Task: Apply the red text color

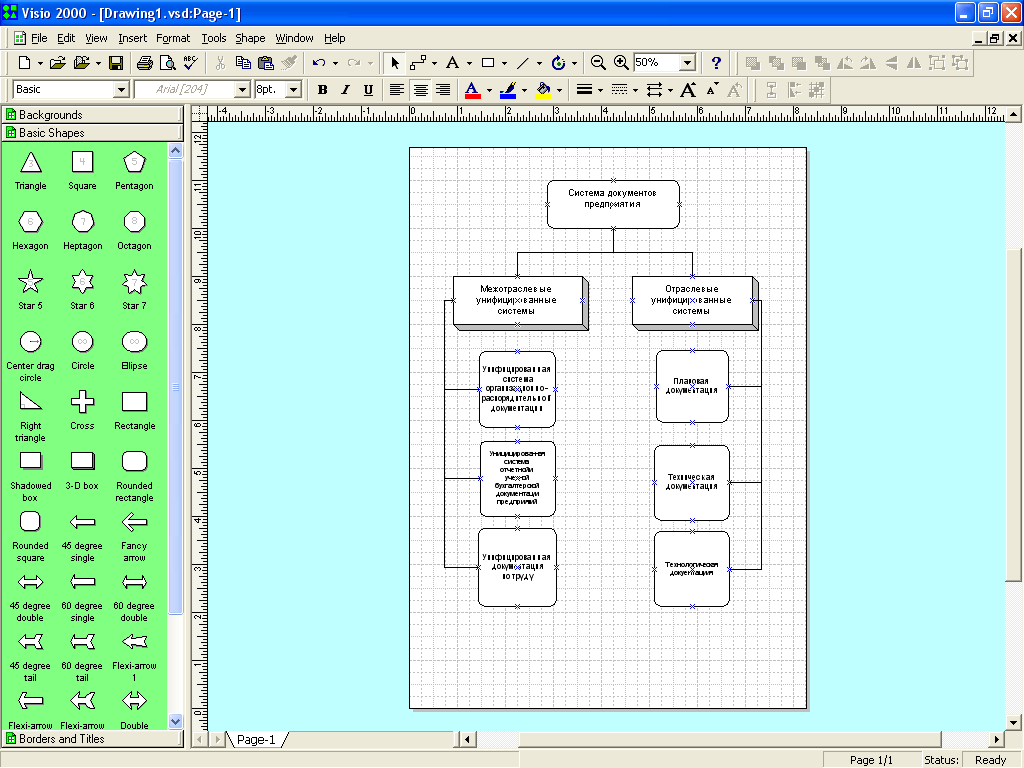Action: 472,89
